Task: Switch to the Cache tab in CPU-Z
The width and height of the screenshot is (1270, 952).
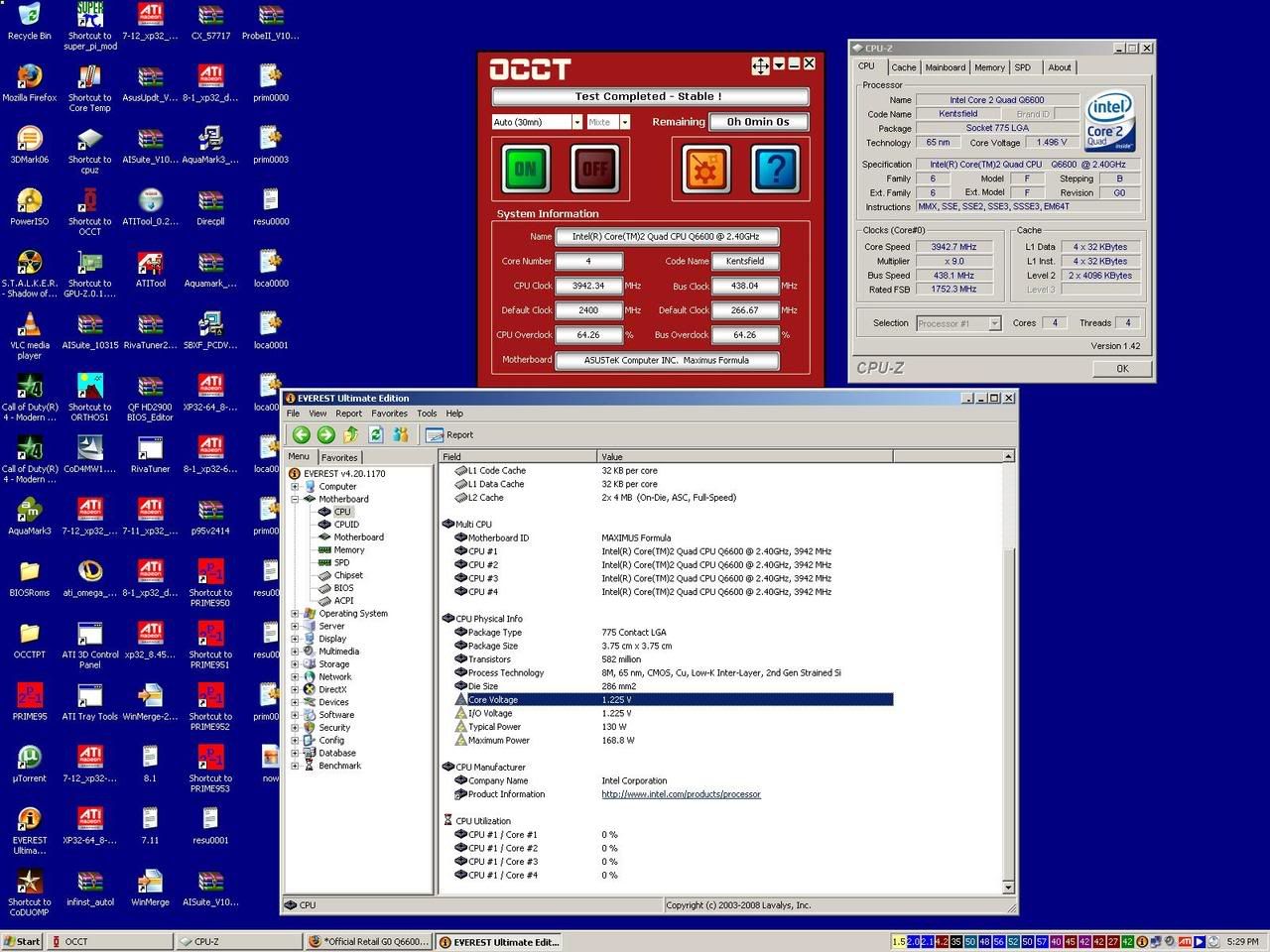Action: (x=903, y=67)
